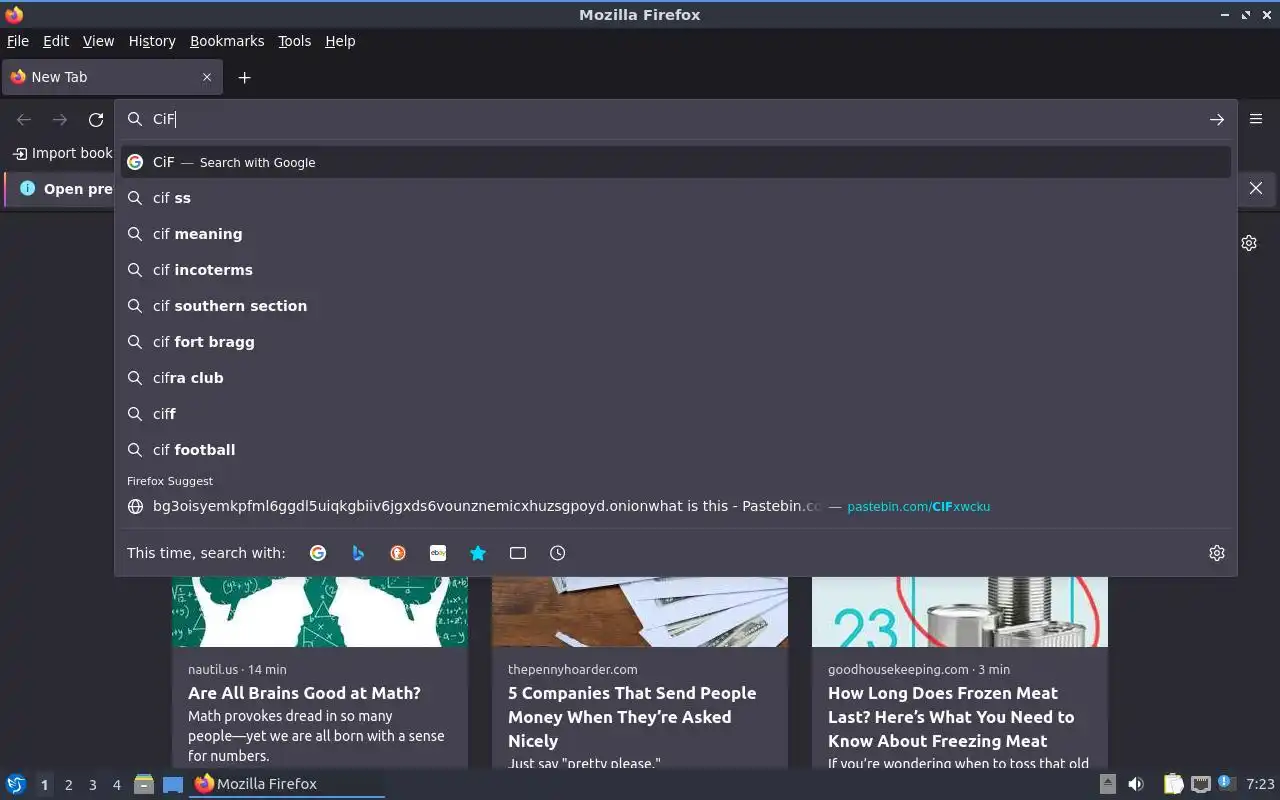The width and height of the screenshot is (1280, 800).
Task: Open search settings gear in dropdown
Action: tap(1217, 553)
